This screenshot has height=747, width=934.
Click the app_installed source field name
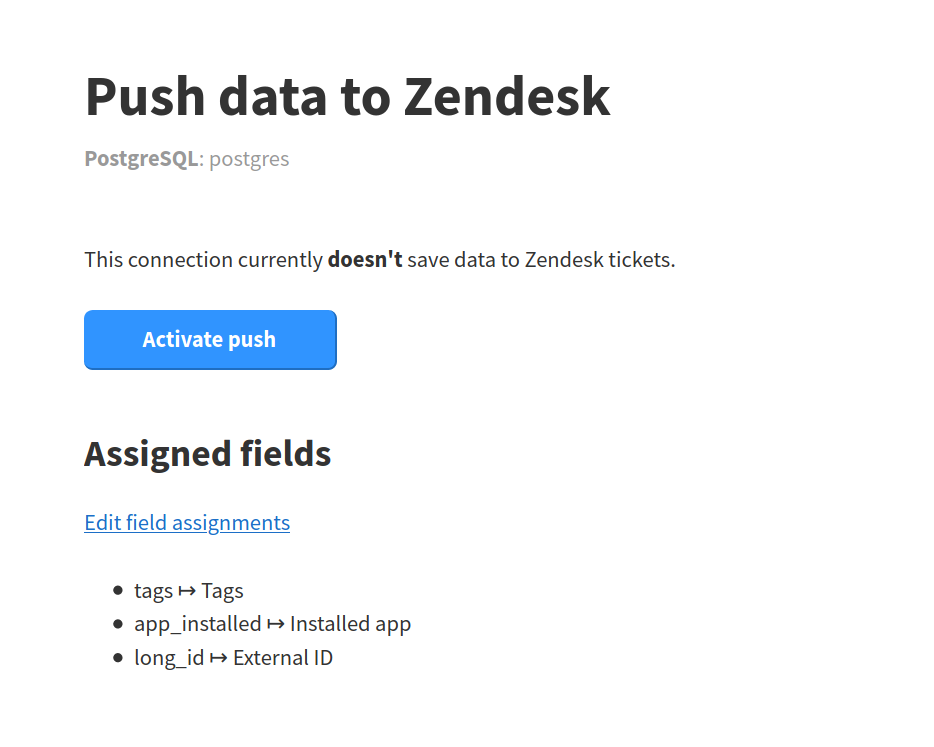point(198,625)
